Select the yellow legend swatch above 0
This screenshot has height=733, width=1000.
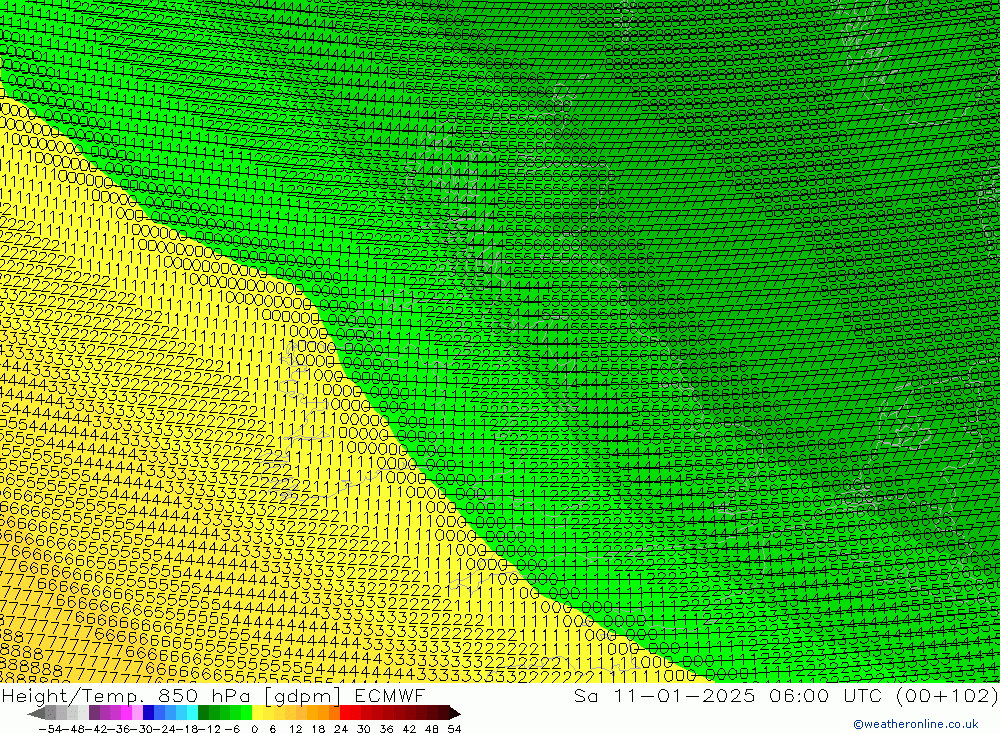click(x=257, y=713)
